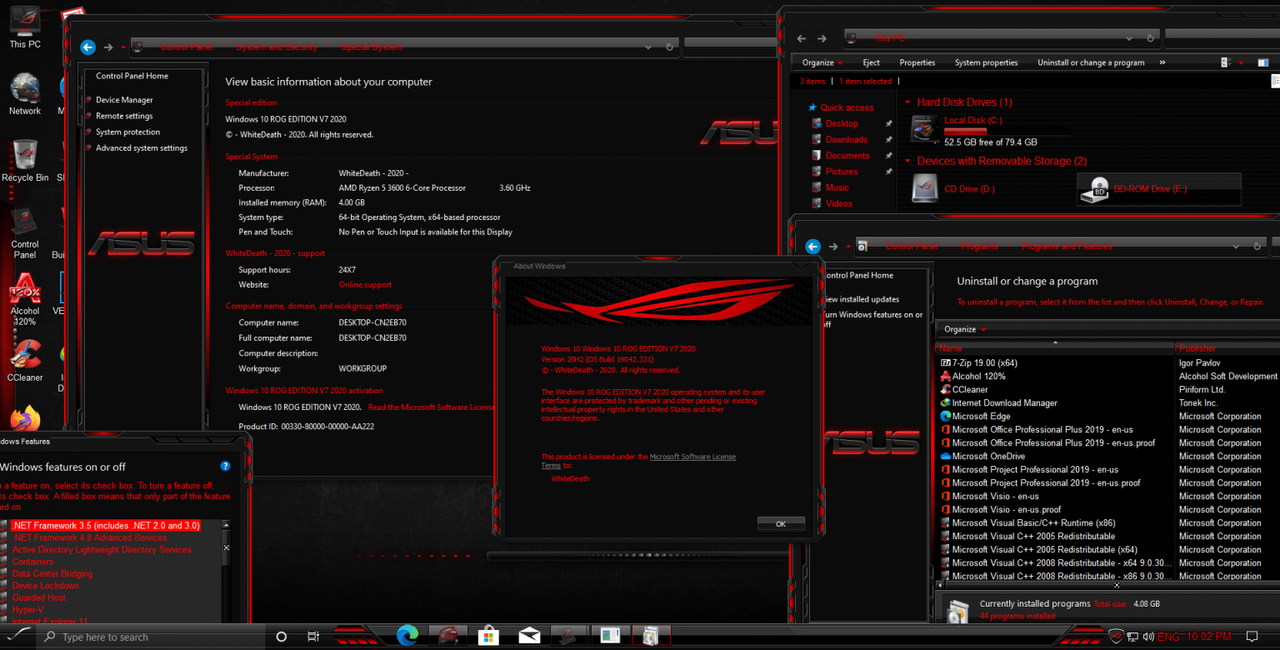Expand the toolbar overflow chevron in This PC

coord(1162,62)
